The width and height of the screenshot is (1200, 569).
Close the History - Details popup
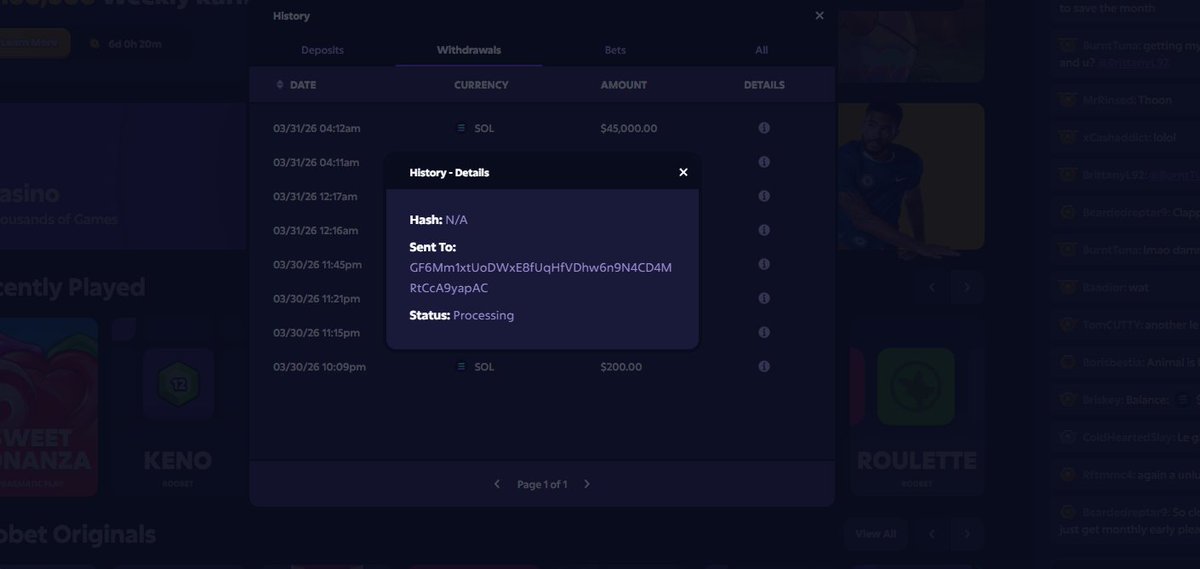[683, 172]
